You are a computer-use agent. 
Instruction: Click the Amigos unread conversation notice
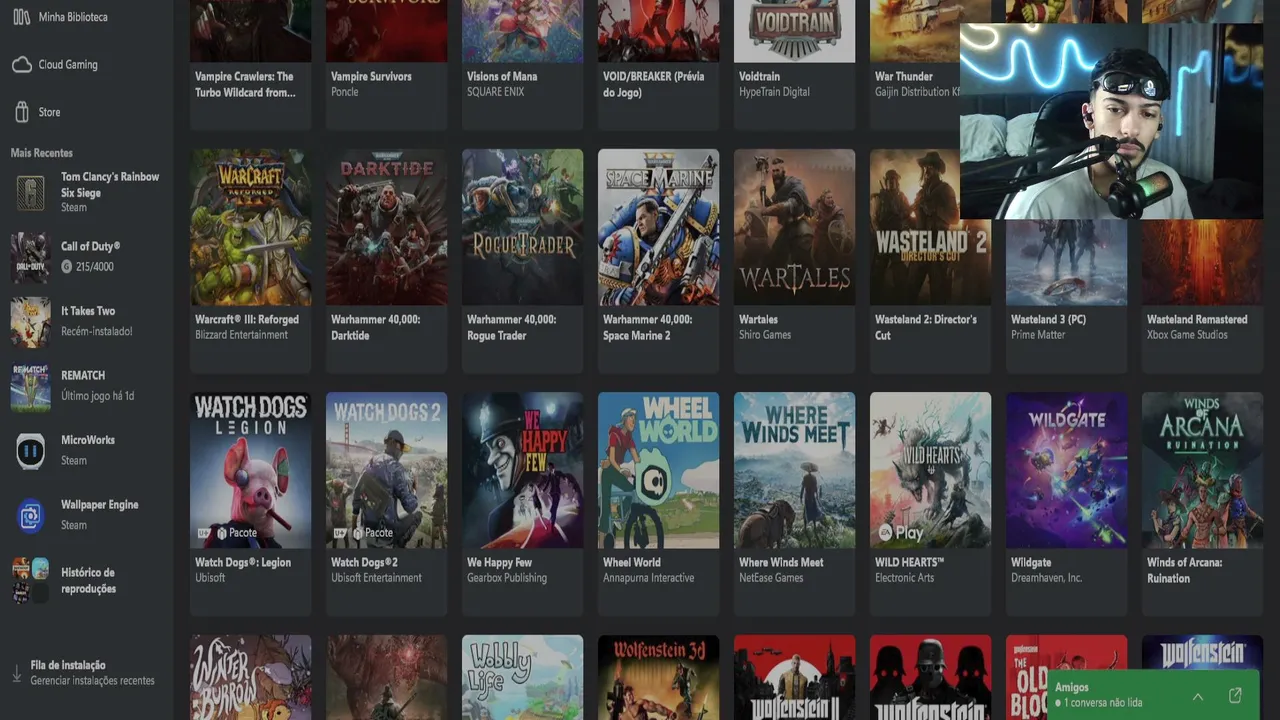[x=1098, y=703]
